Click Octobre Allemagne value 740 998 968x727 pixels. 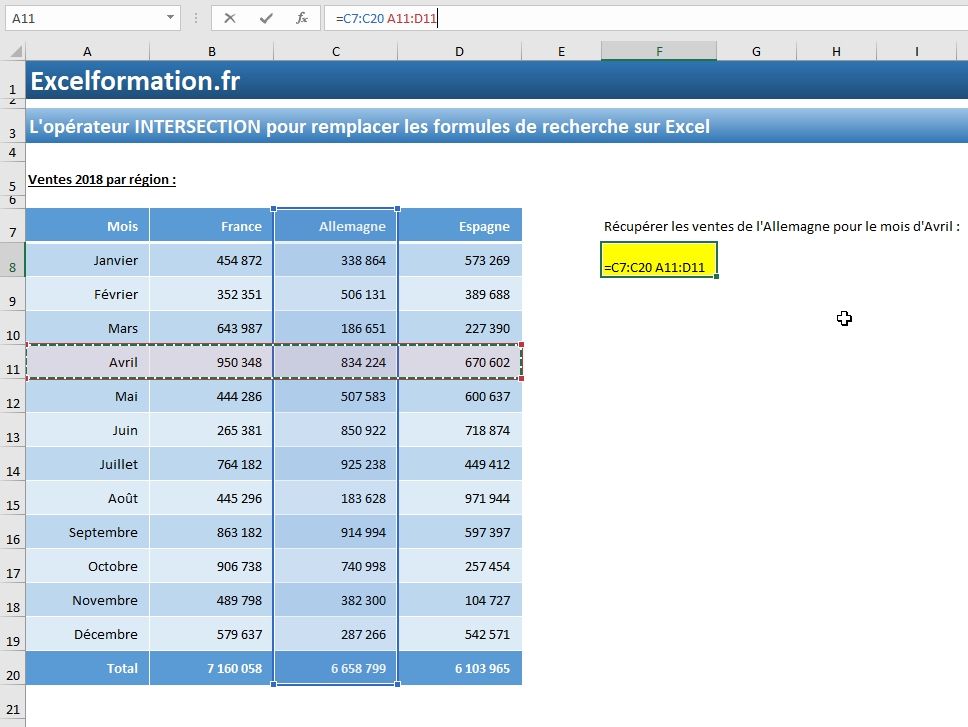[x=336, y=566]
